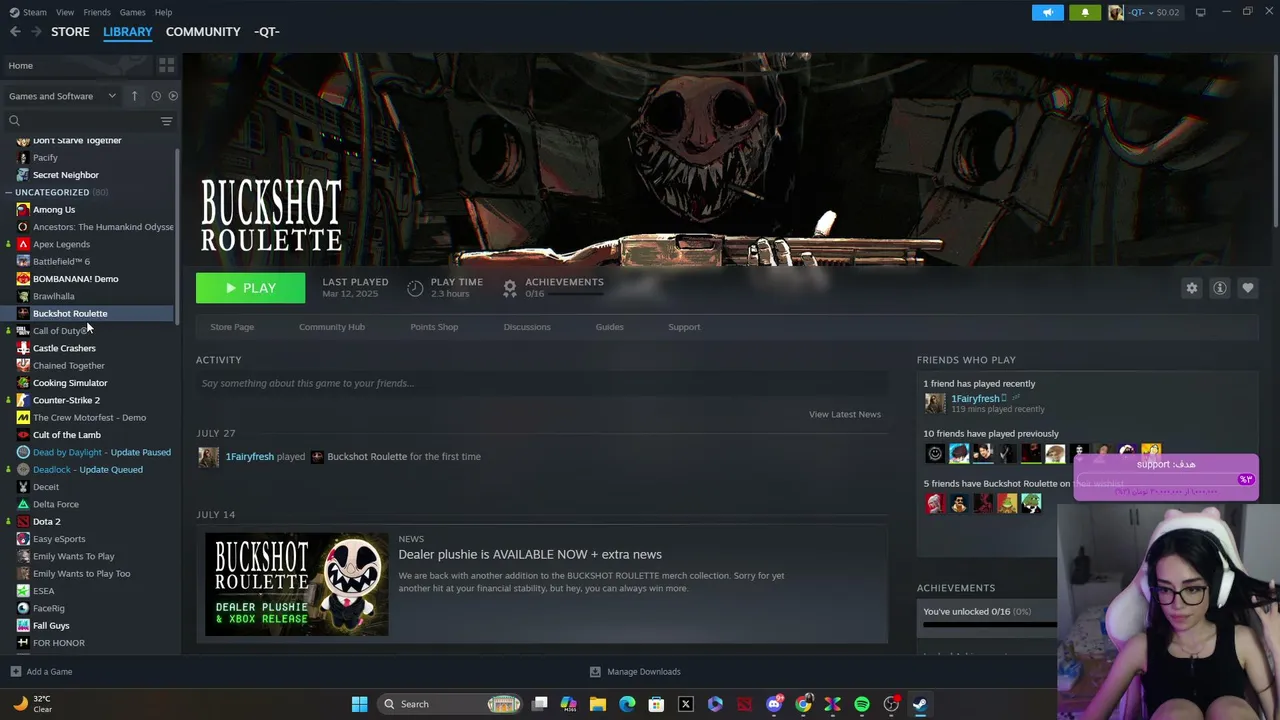Select Secret Neighbor in the library
The width and height of the screenshot is (1280, 720).
(65, 175)
